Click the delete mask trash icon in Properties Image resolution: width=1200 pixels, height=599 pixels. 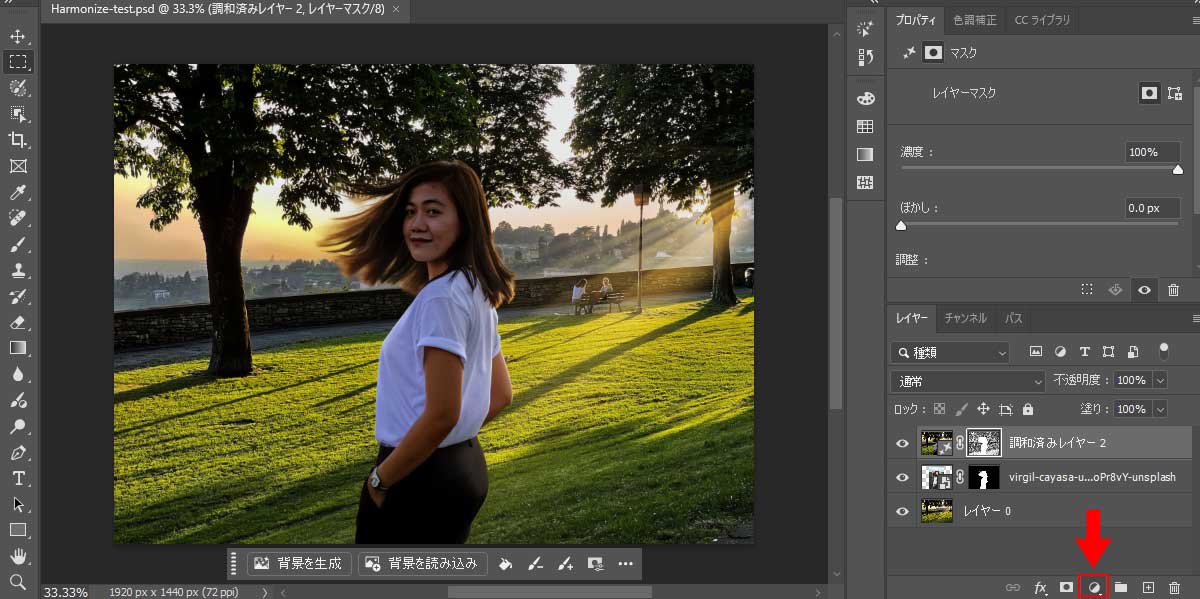pyautogui.click(x=1173, y=290)
